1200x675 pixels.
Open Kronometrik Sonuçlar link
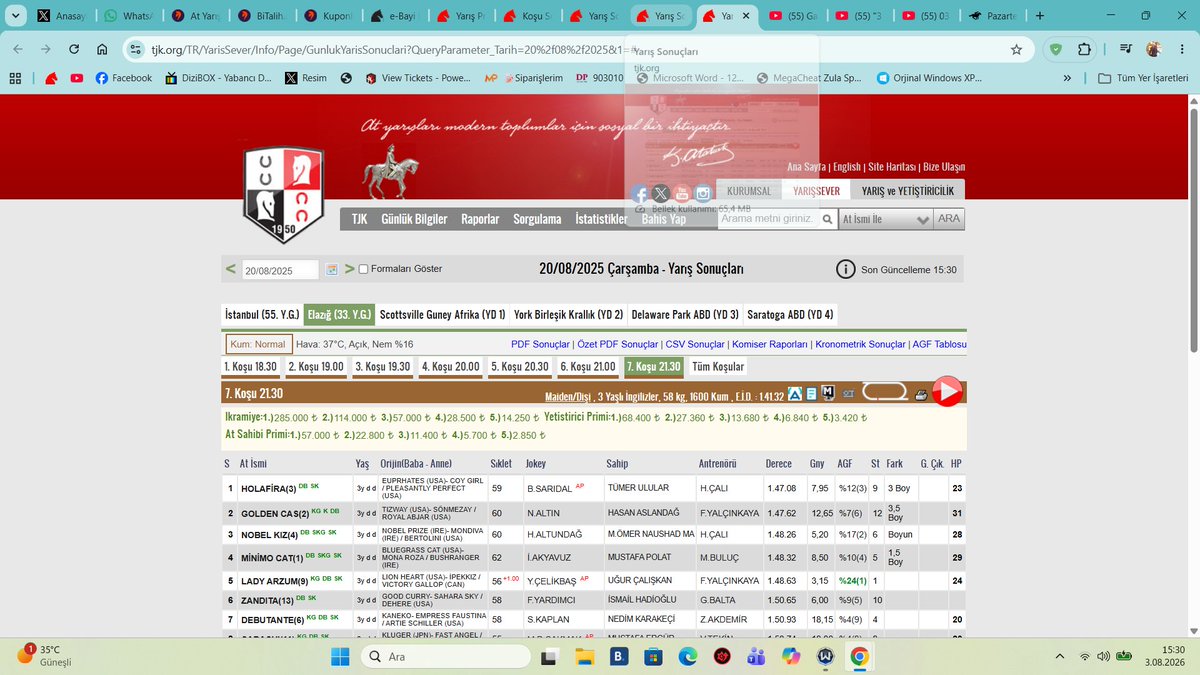[860, 344]
